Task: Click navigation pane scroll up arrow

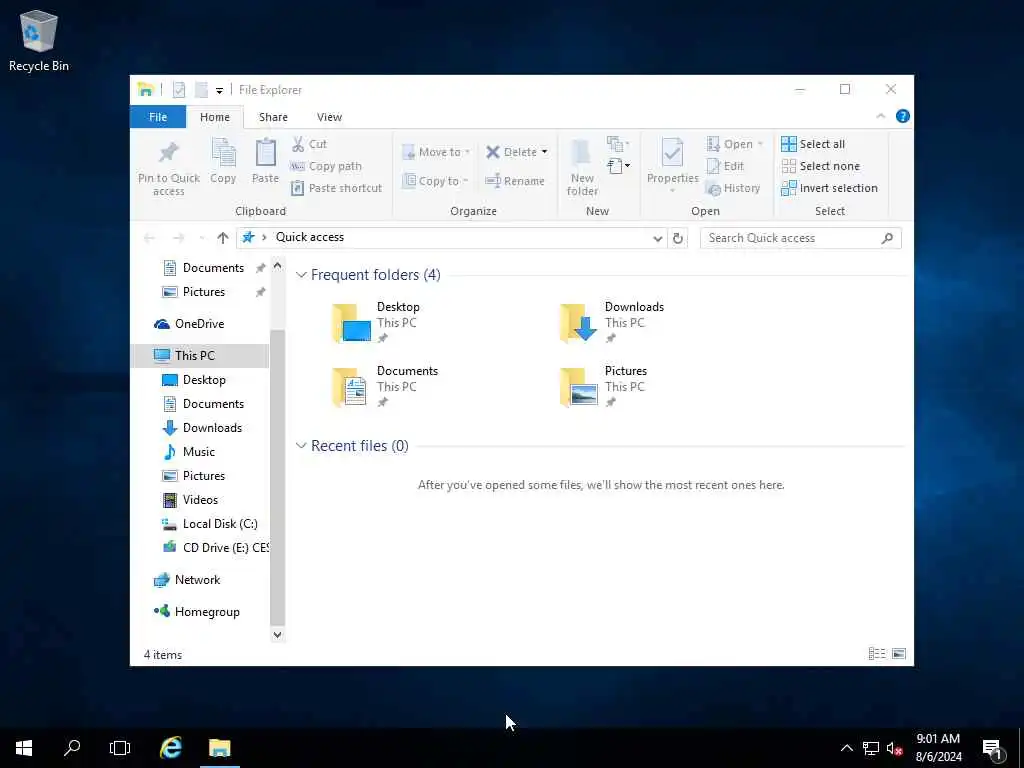Action: [278, 266]
